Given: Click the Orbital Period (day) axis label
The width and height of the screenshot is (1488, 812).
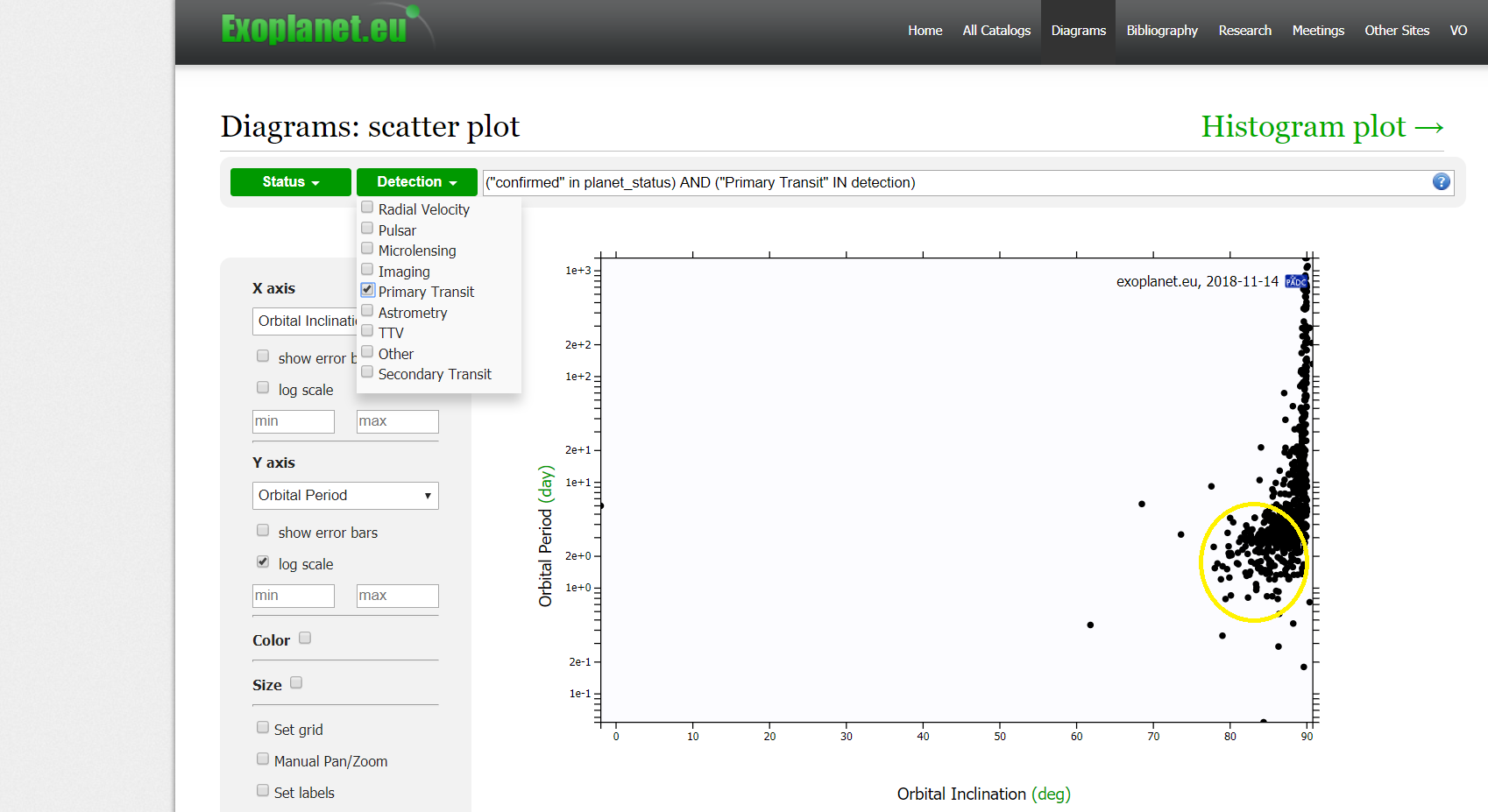Looking at the screenshot, I should (x=545, y=536).
